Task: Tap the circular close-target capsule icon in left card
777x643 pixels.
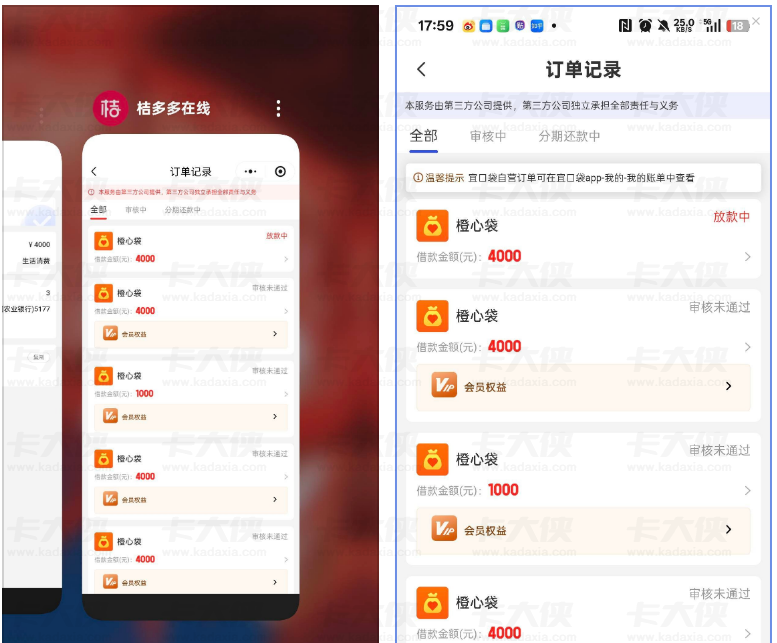Action: point(280,171)
